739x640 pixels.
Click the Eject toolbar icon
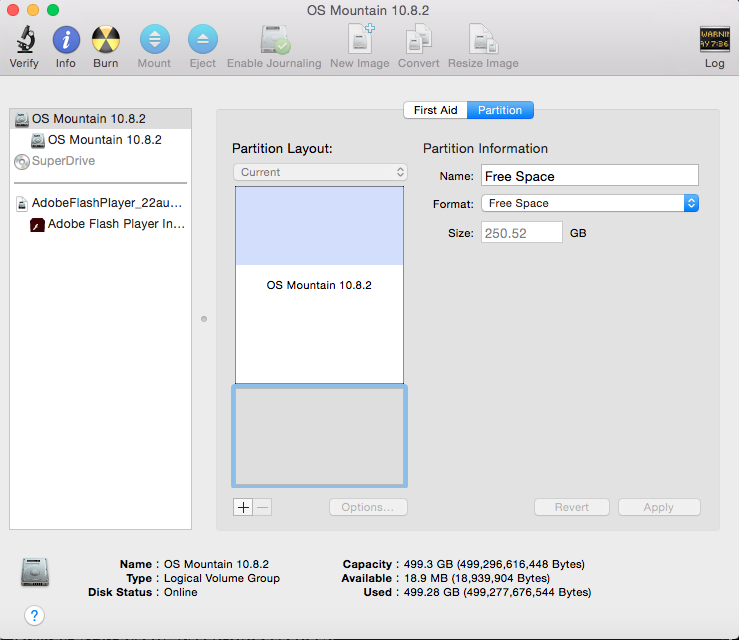coord(203,39)
